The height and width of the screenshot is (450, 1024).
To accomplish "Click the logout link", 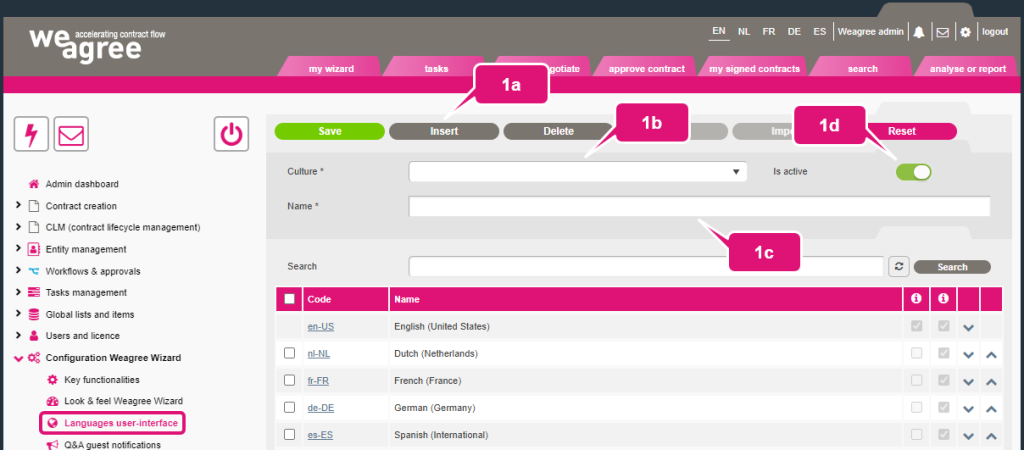I will [x=995, y=31].
